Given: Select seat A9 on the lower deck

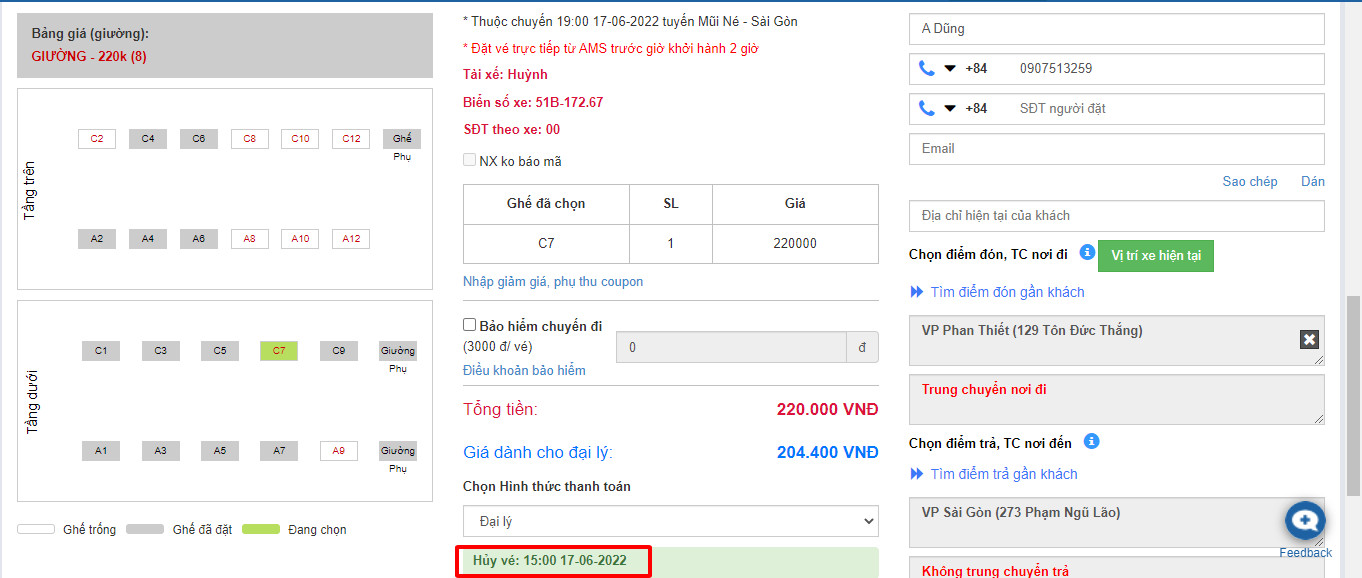Looking at the screenshot, I should point(338,450).
